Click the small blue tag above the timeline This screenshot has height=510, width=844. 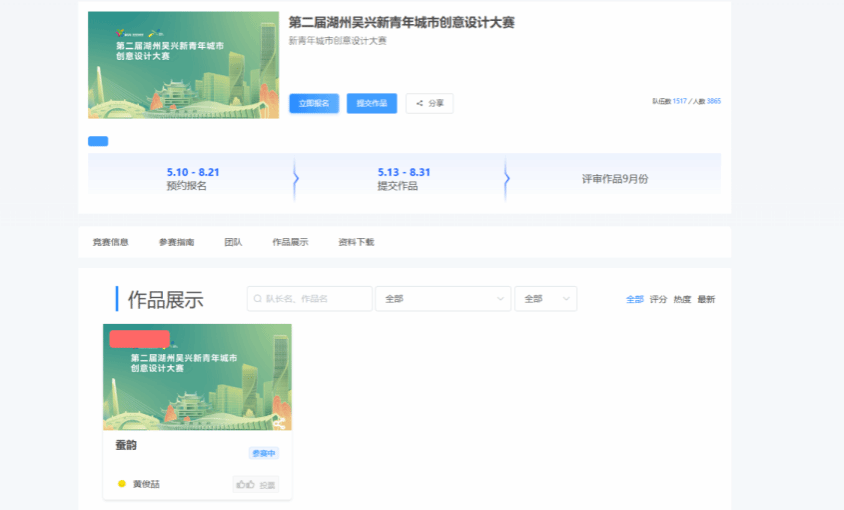click(98, 141)
